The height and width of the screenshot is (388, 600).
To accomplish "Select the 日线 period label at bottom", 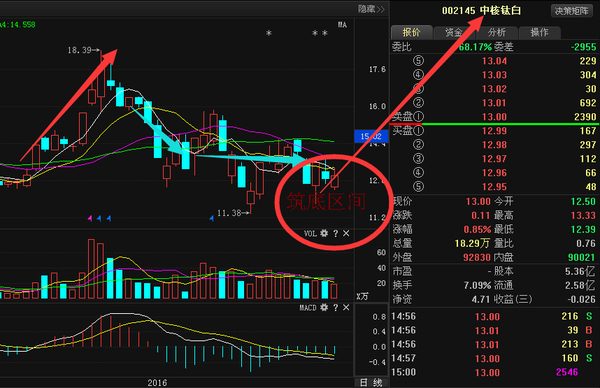I will pos(371,382).
